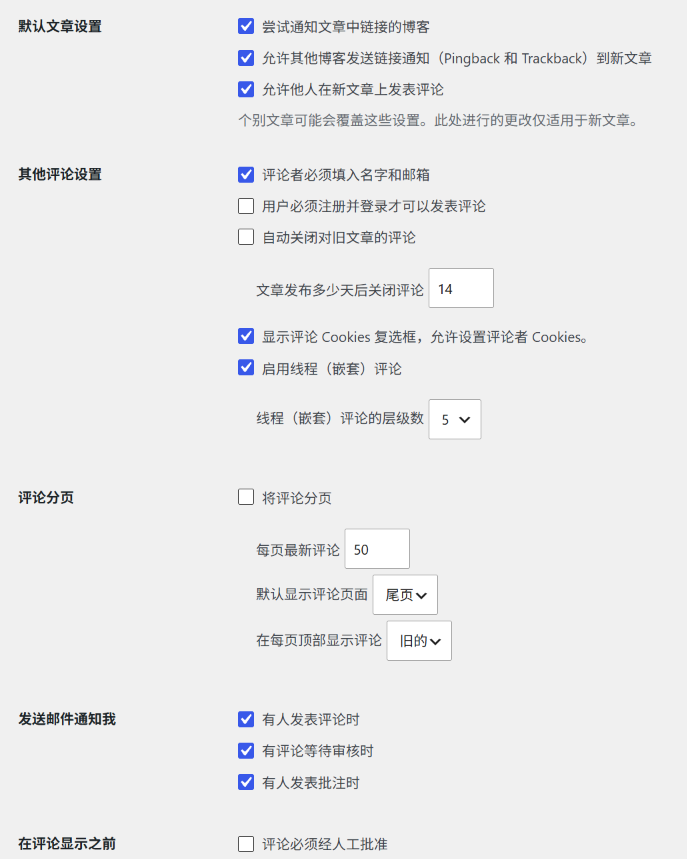Open the 默认显示评论页面 dropdown showing 尾页

pos(405,594)
